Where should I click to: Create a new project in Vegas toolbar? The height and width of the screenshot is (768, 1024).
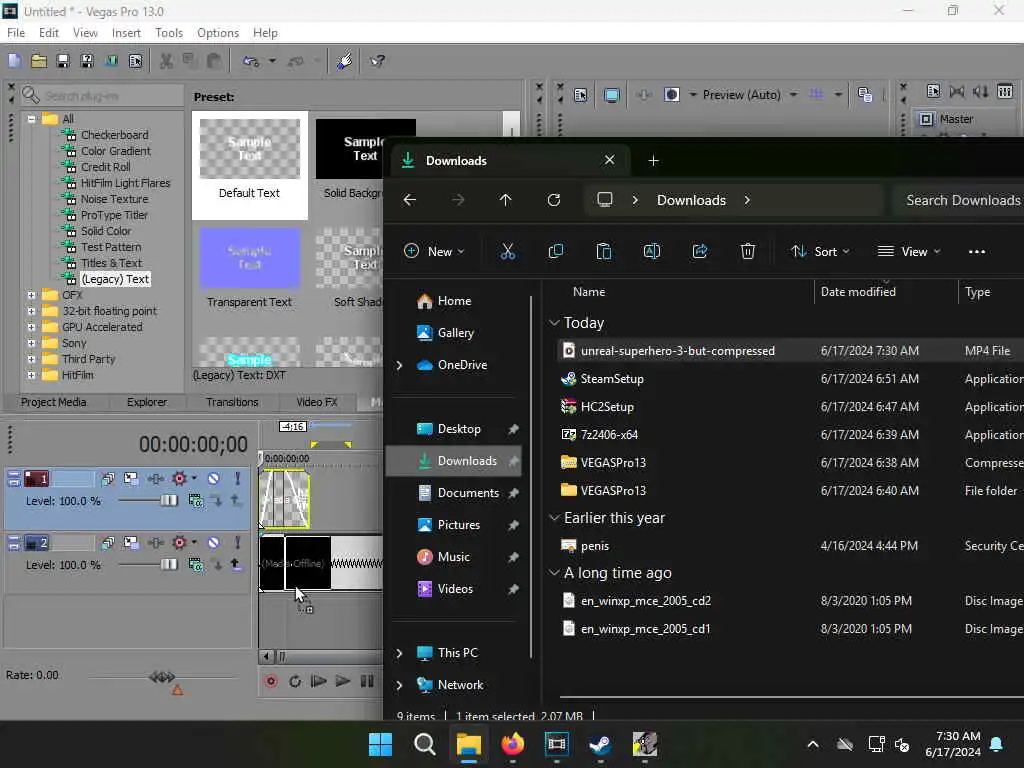click(14, 61)
